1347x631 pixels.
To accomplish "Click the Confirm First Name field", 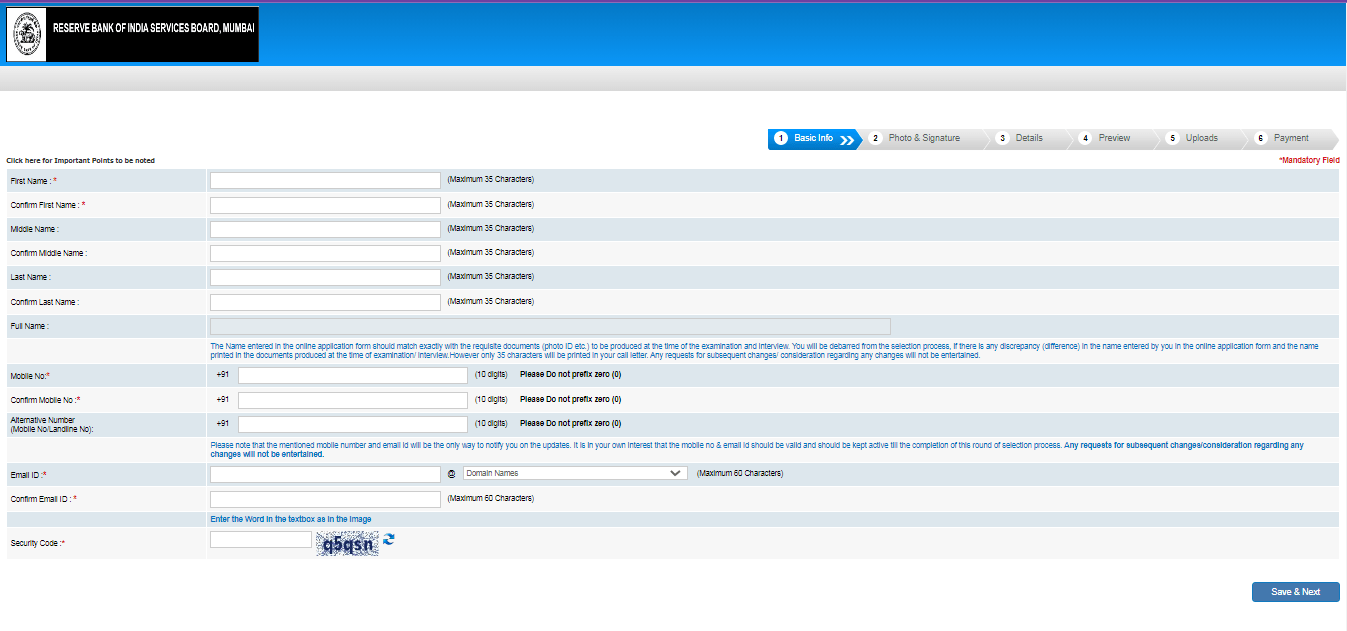I will pos(325,205).
